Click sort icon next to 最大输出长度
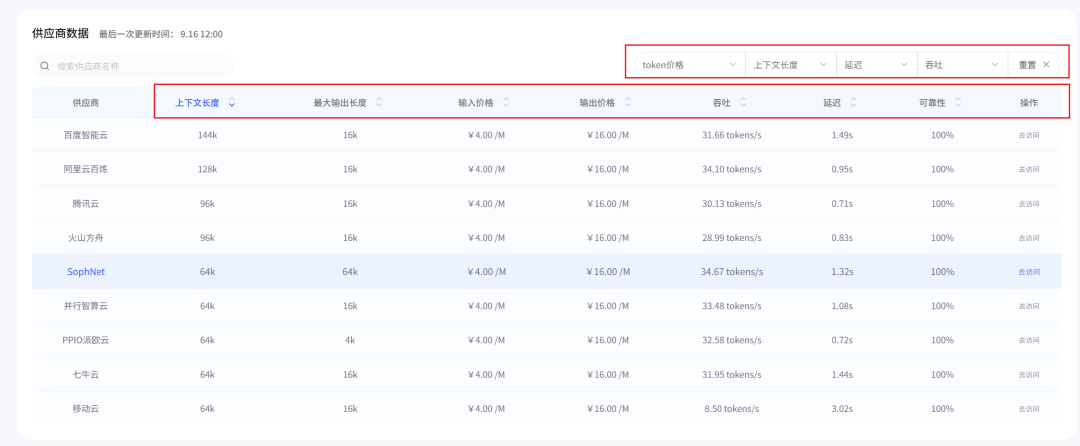The image size is (1080, 446). [379, 103]
